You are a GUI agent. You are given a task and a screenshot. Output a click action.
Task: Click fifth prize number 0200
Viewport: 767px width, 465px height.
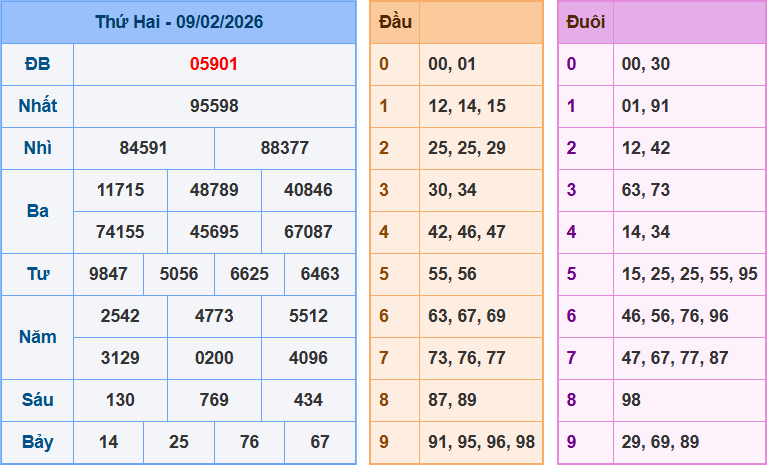(214, 358)
